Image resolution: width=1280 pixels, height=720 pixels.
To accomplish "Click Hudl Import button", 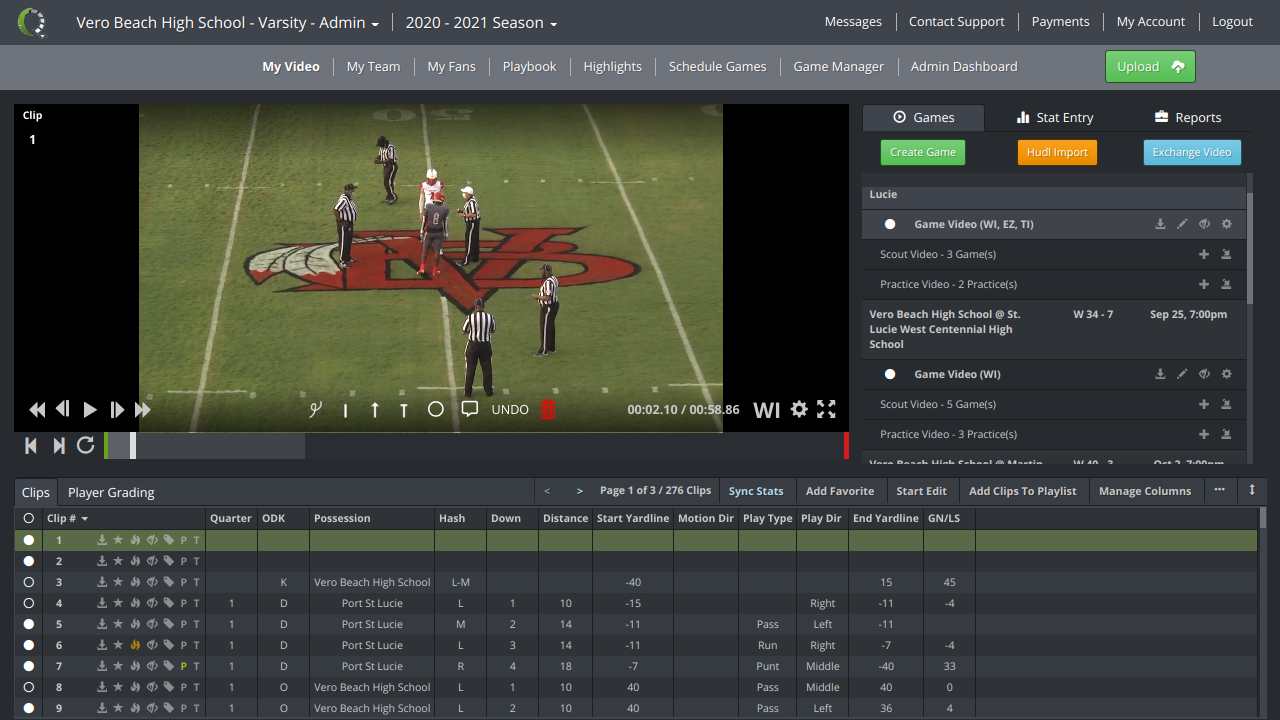I will pyautogui.click(x=1057, y=152).
